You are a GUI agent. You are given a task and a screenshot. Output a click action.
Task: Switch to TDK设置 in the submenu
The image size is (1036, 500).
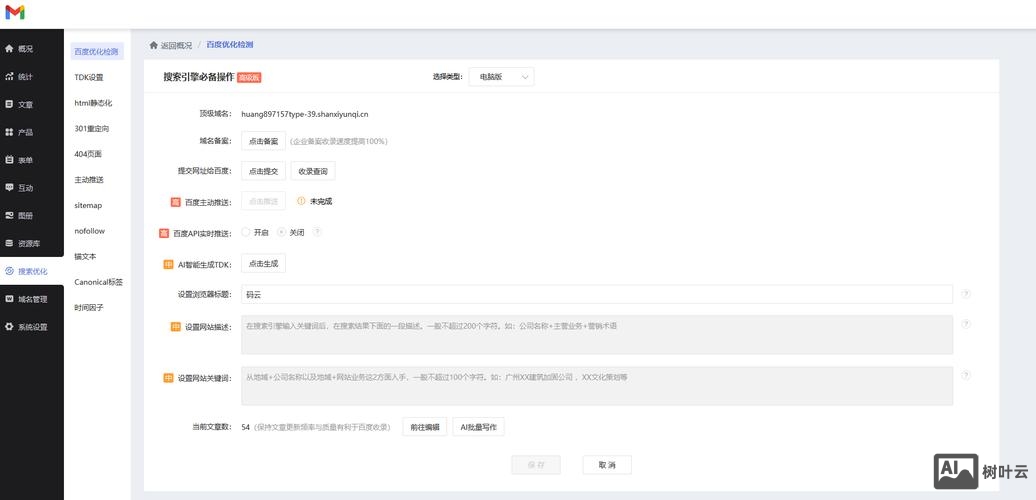coord(88,77)
